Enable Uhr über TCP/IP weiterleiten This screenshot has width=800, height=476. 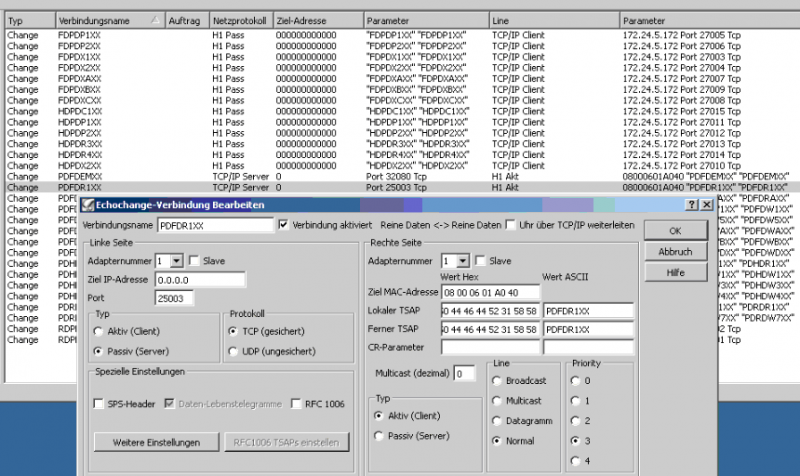pos(512,225)
